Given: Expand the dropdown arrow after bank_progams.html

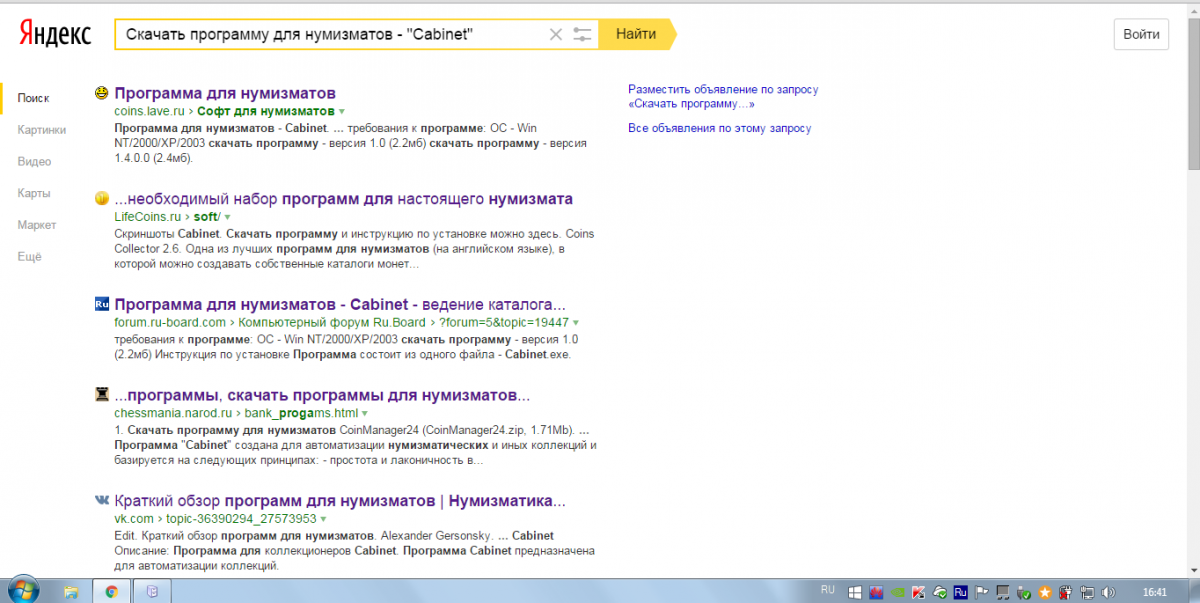Looking at the screenshot, I should pyautogui.click(x=365, y=412).
